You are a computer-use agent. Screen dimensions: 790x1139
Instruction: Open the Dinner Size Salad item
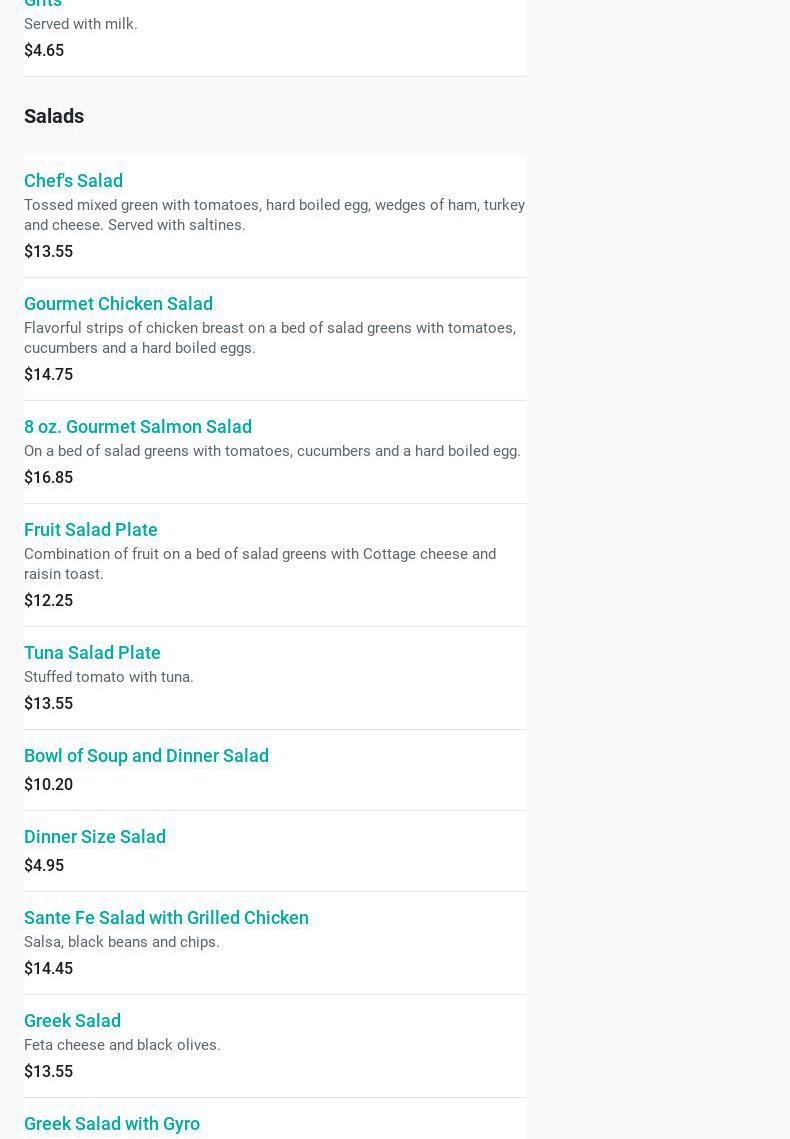pos(95,837)
